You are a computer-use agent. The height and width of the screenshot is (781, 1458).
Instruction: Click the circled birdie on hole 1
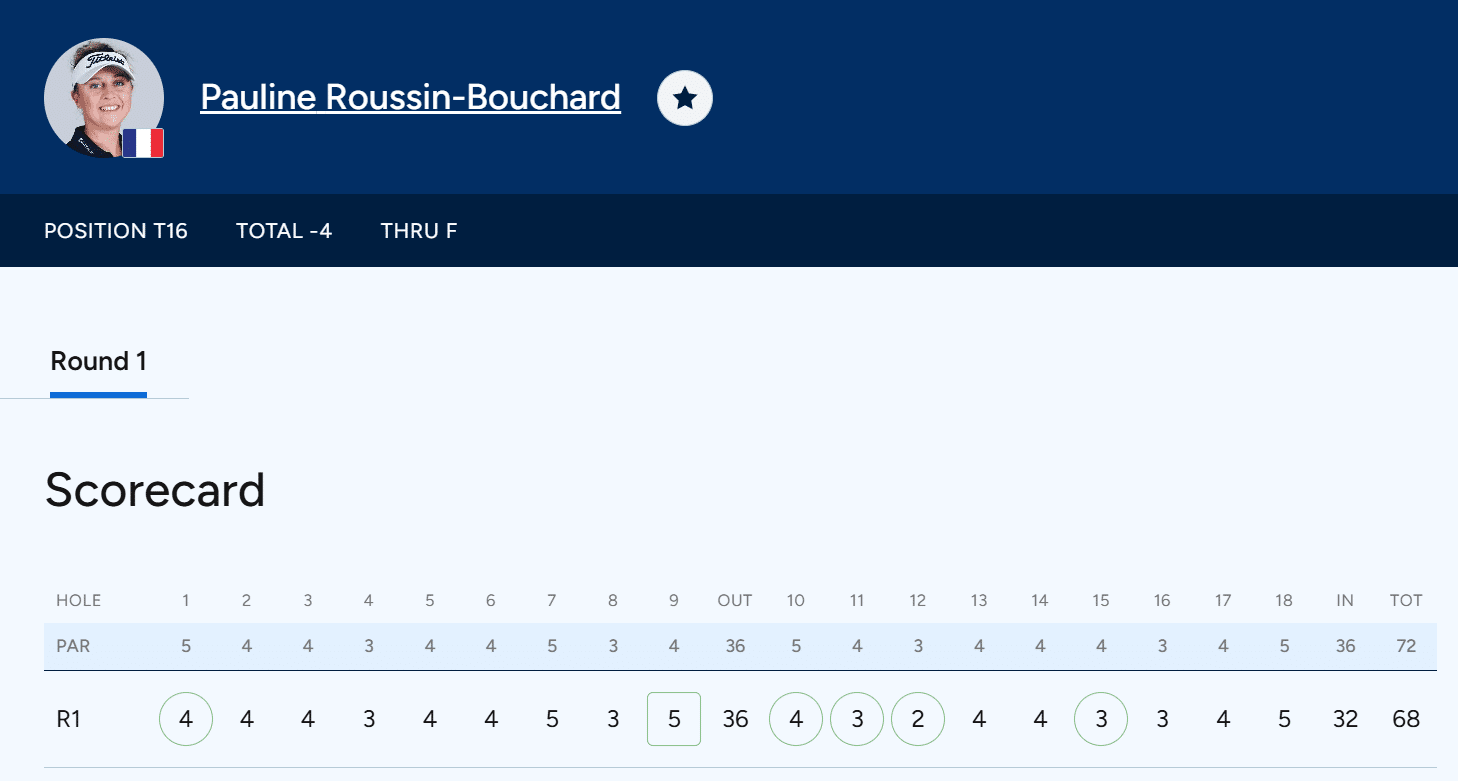click(186, 719)
